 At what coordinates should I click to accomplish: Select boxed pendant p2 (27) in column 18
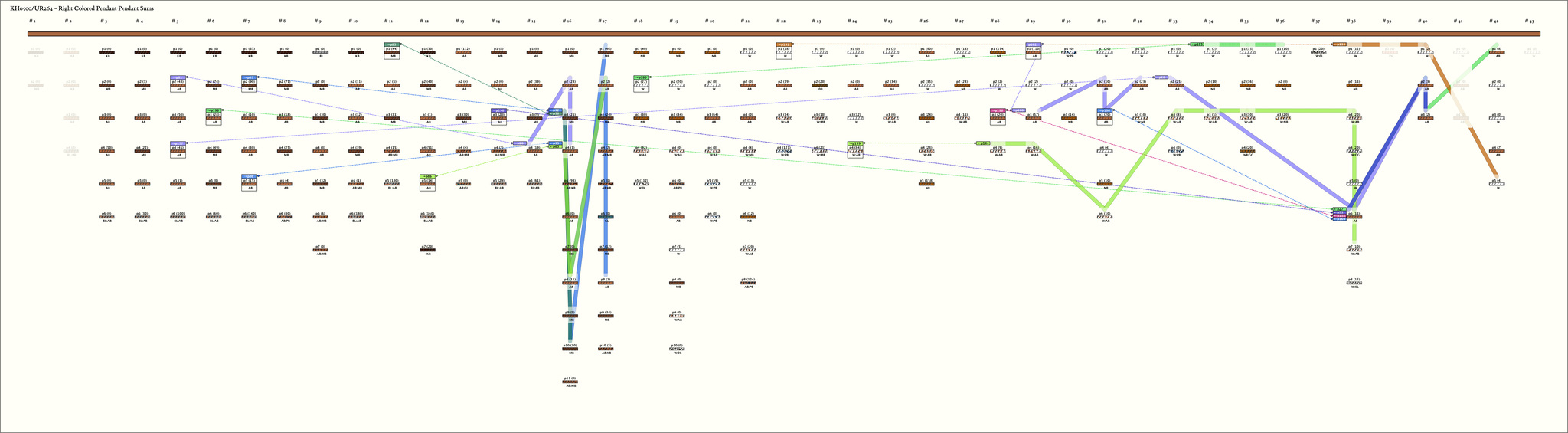tap(642, 84)
